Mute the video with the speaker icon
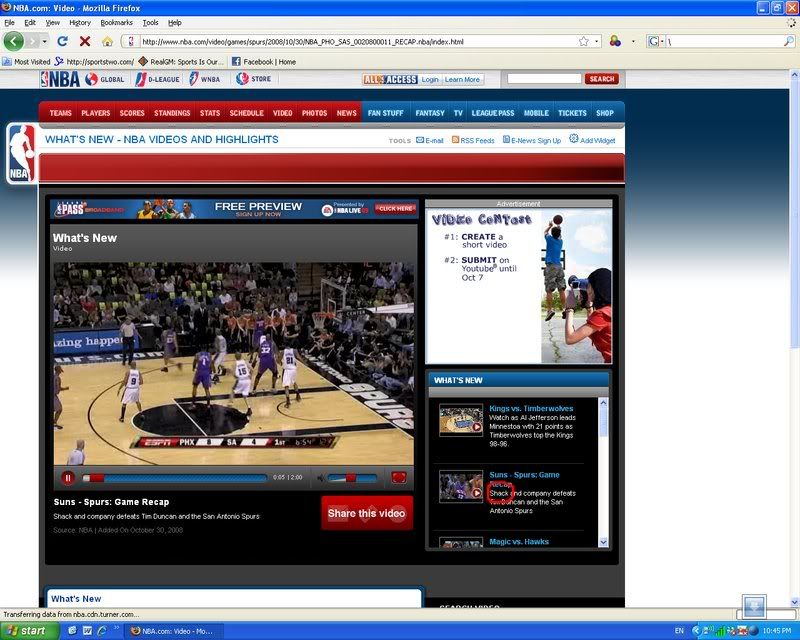The width and height of the screenshot is (800, 640). (320, 478)
